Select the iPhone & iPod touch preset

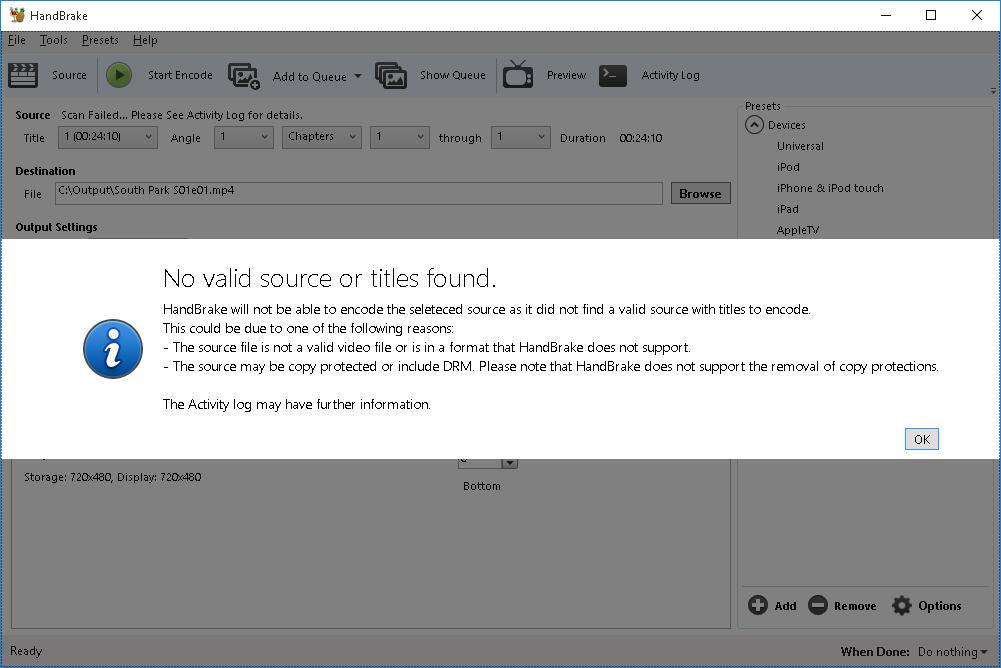pyautogui.click(x=830, y=188)
